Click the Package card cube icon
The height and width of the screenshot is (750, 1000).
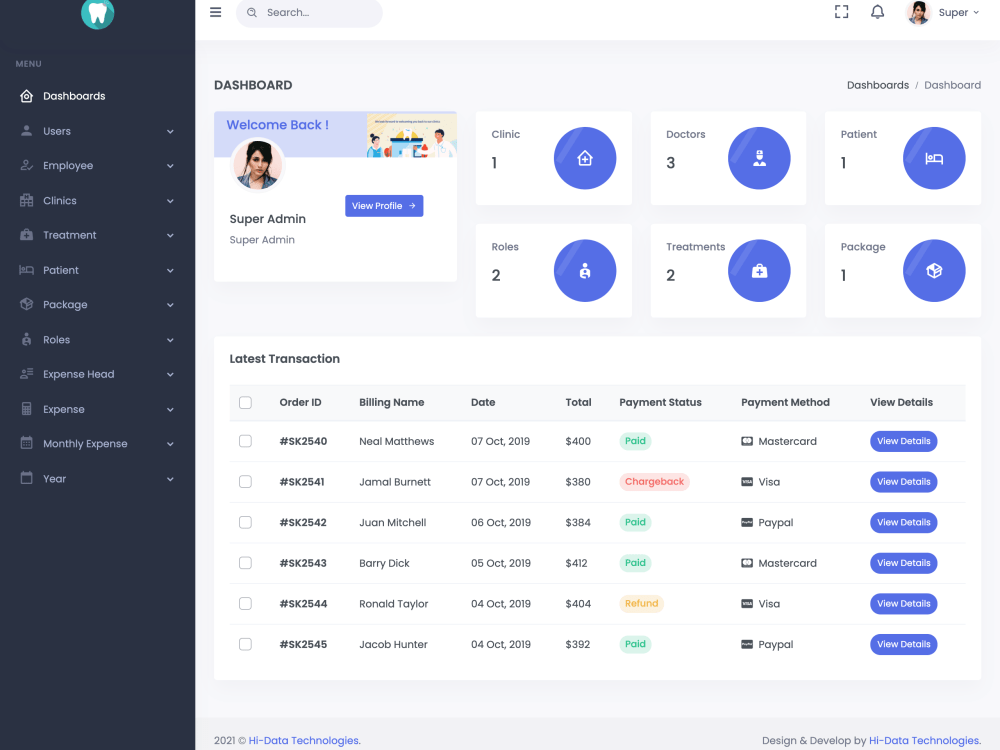934,270
